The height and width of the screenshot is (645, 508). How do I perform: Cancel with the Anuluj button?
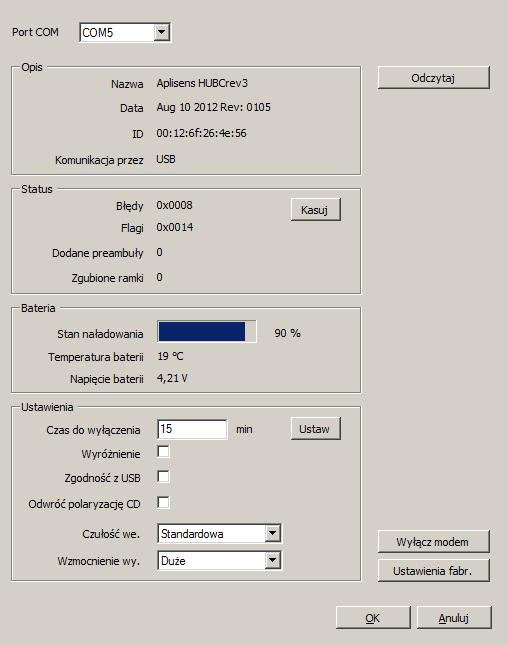(x=454, y=617)
